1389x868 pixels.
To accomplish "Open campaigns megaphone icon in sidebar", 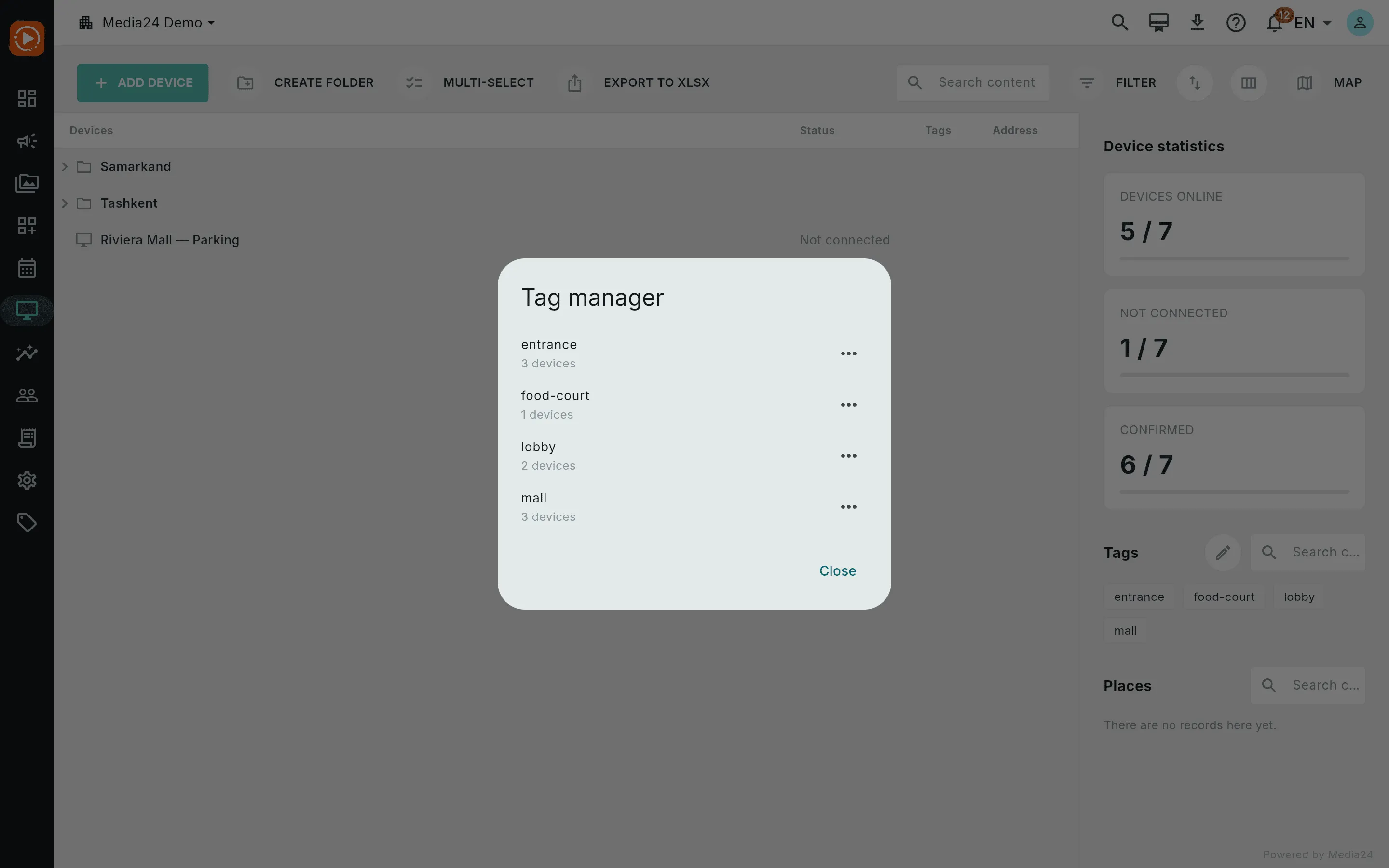I will pos(27,141).
